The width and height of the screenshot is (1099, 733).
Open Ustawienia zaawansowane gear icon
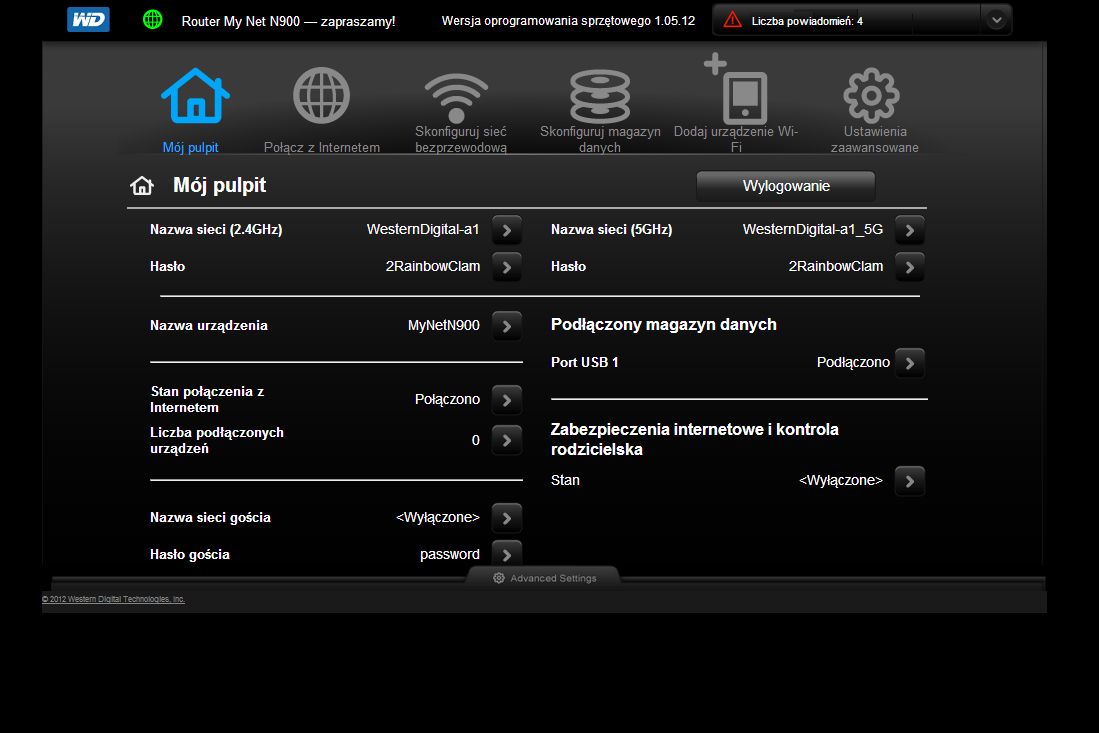pos(871,95)
